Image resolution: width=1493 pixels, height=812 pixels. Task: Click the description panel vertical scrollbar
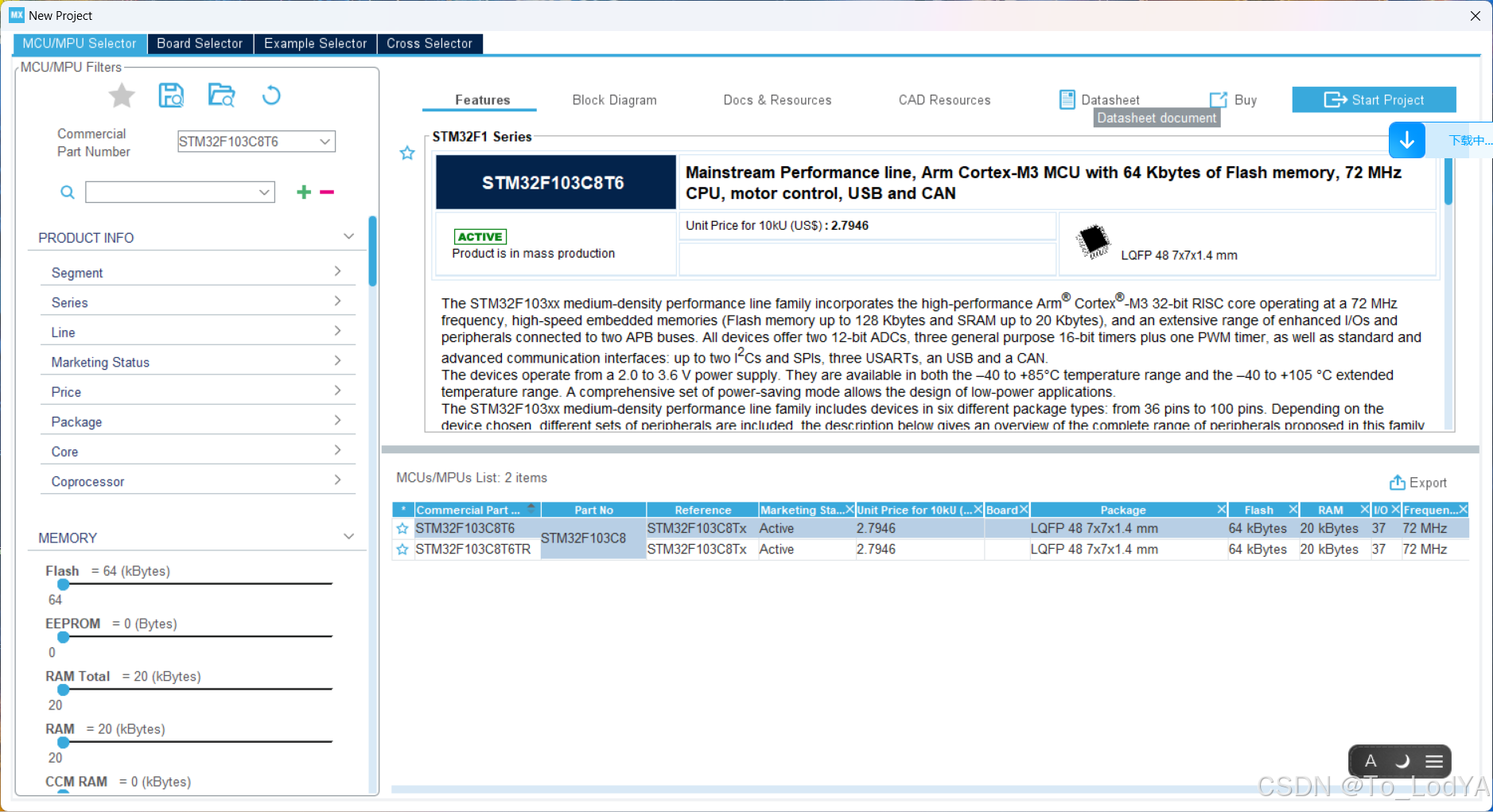coord(1448,181)
